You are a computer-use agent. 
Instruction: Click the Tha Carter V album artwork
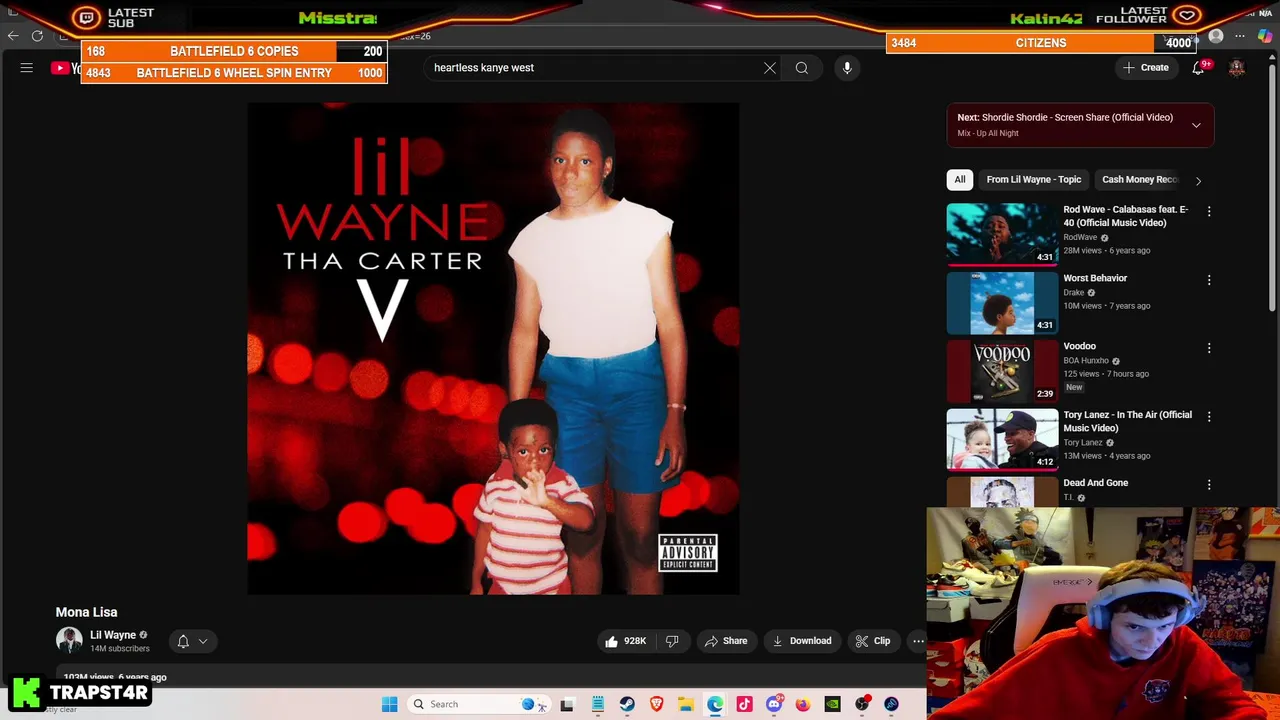(493, 348)
